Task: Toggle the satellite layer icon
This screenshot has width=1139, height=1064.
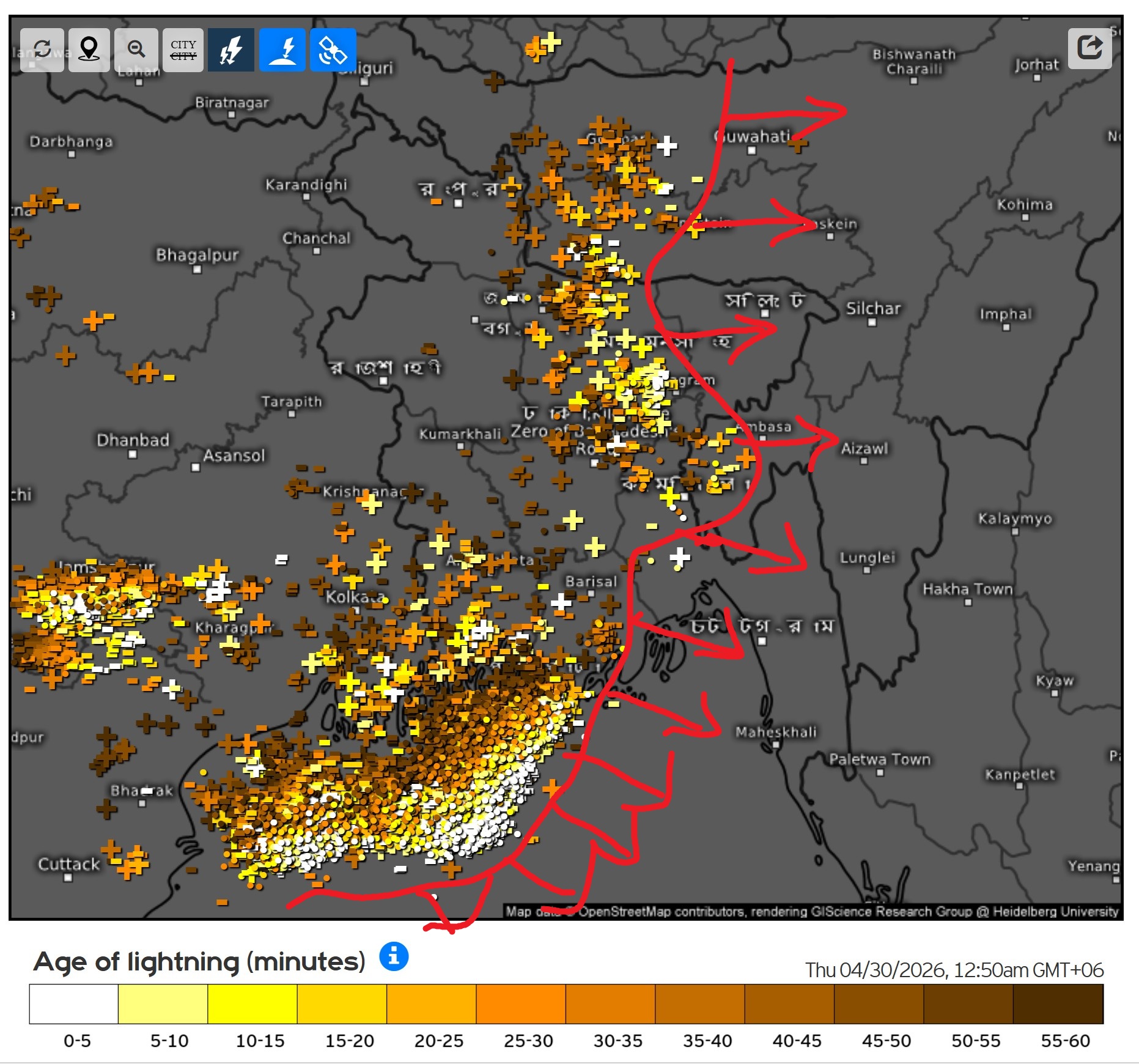Action: click(333, 50)
